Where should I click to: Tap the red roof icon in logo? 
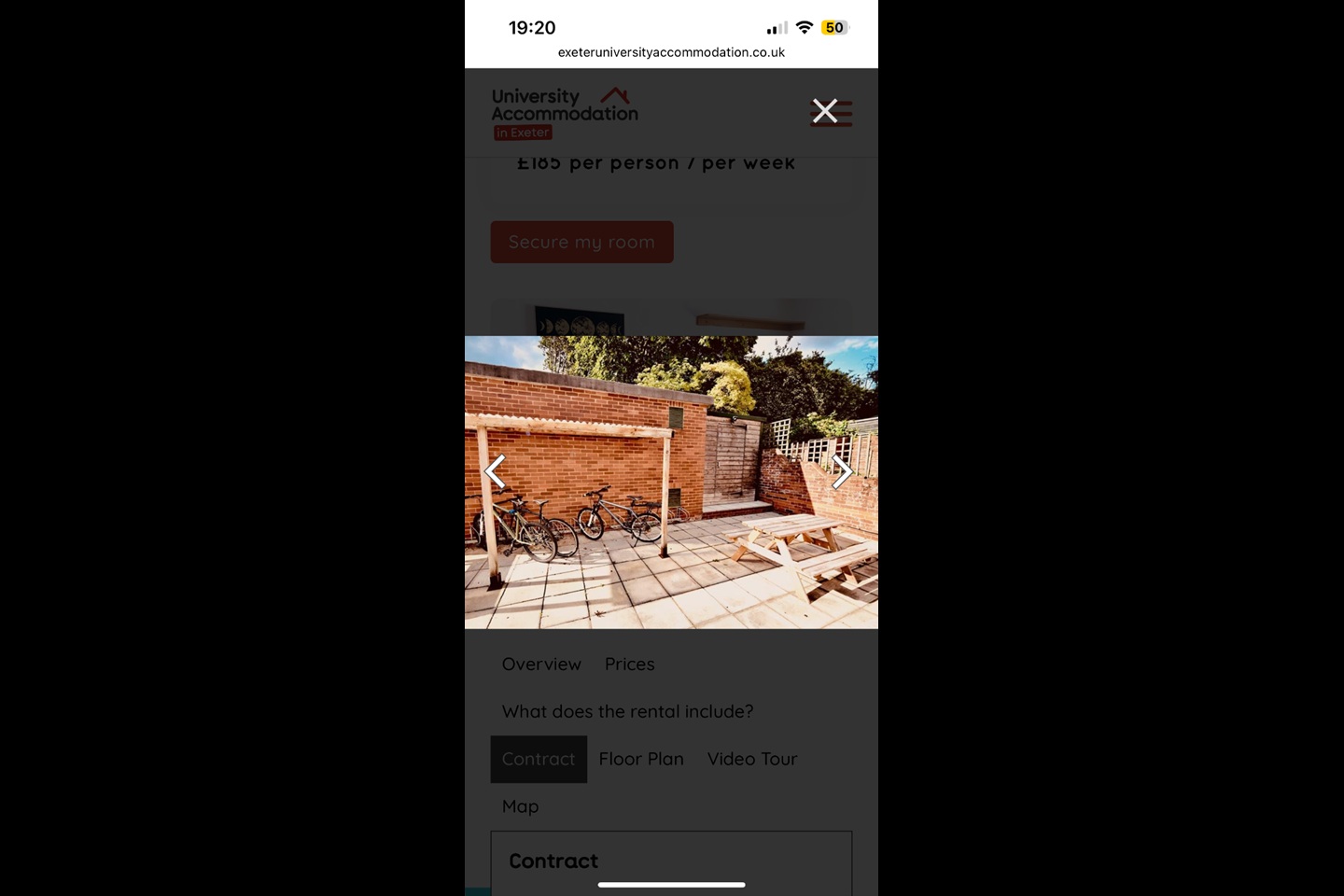pyautogui.click(x=615, y=95)
